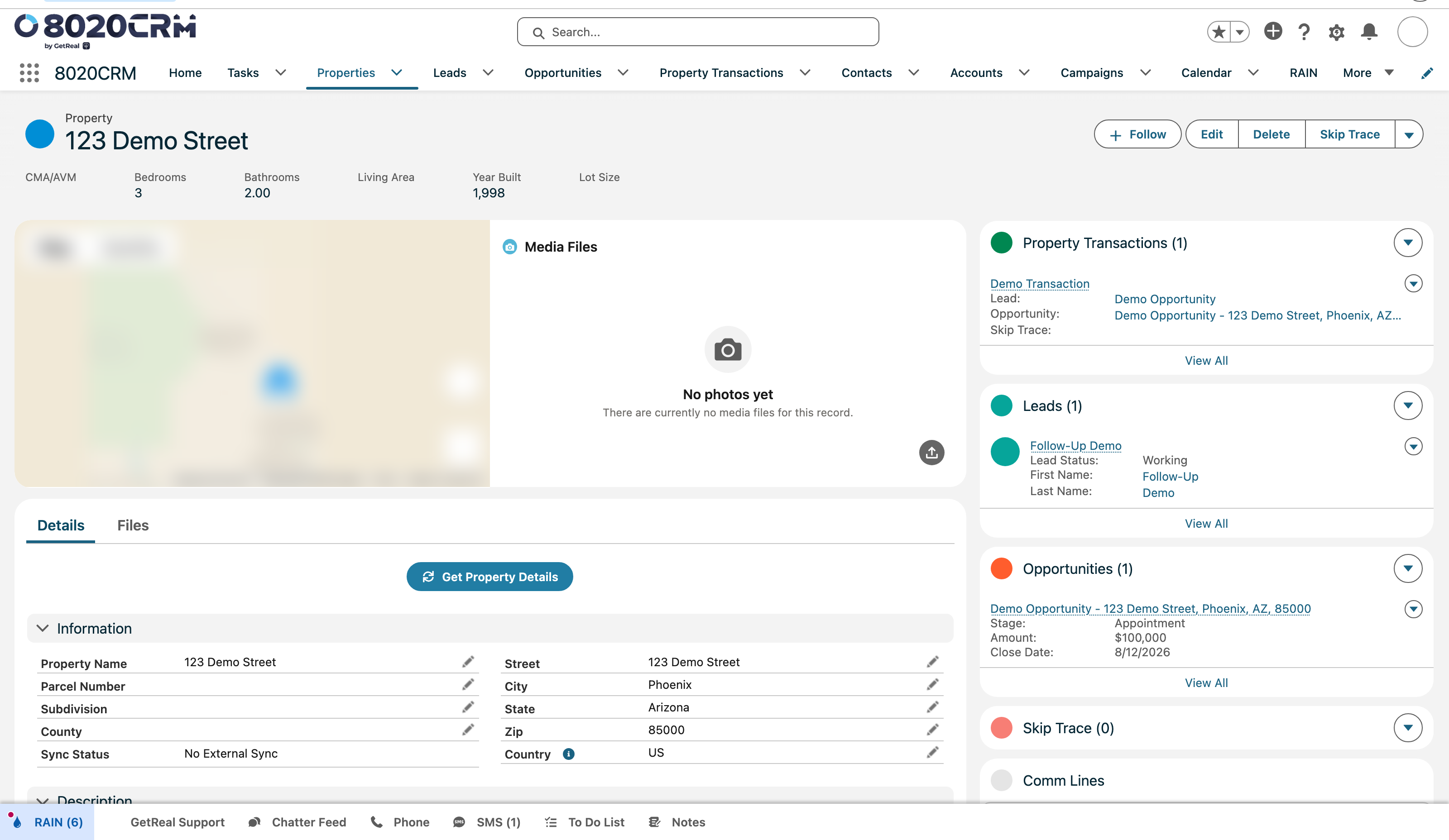Click the upload media files icon
This screenshot has width=1449, height=840.
point(931,453)
